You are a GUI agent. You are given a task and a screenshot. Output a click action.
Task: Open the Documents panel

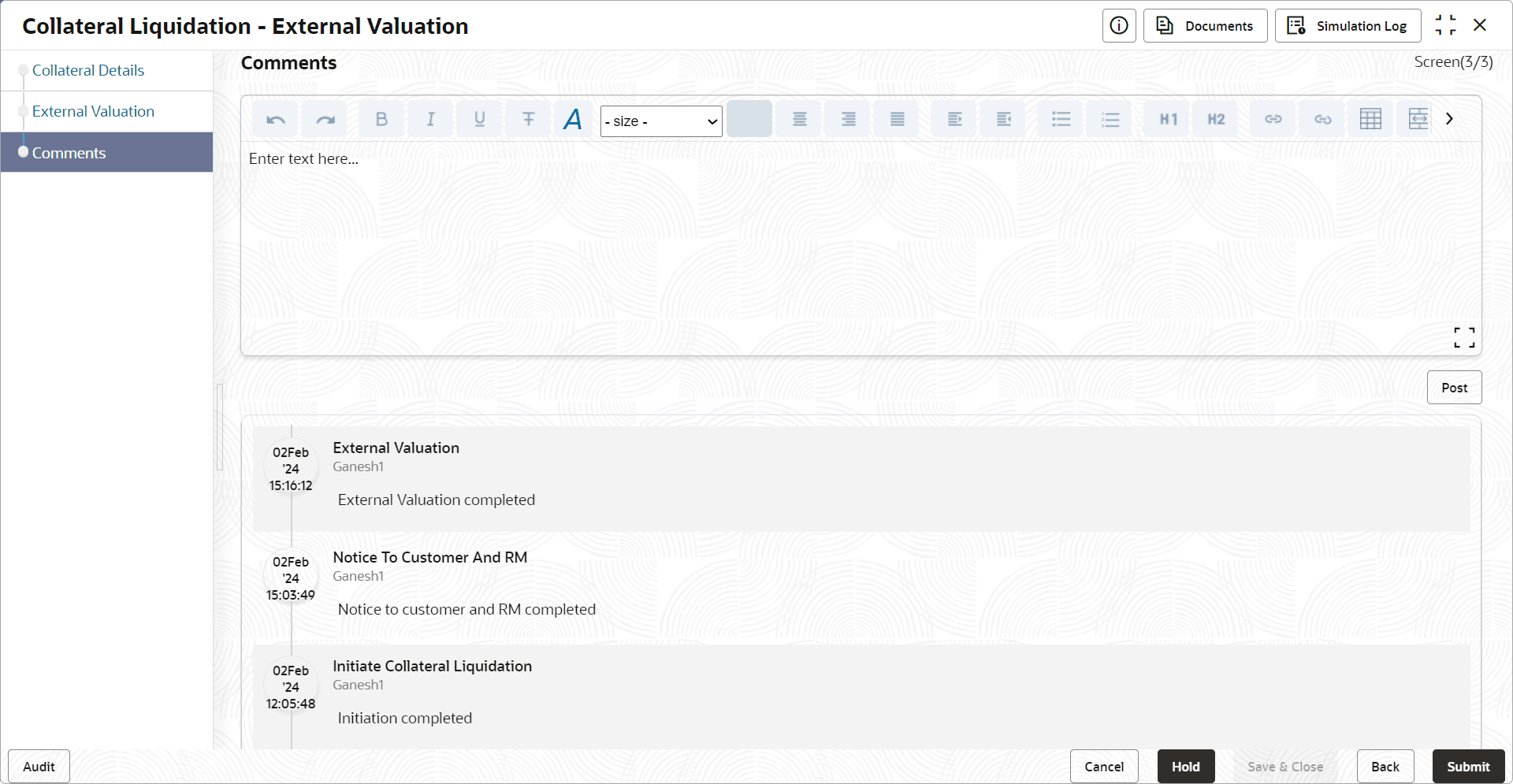tap(1205, 26)
